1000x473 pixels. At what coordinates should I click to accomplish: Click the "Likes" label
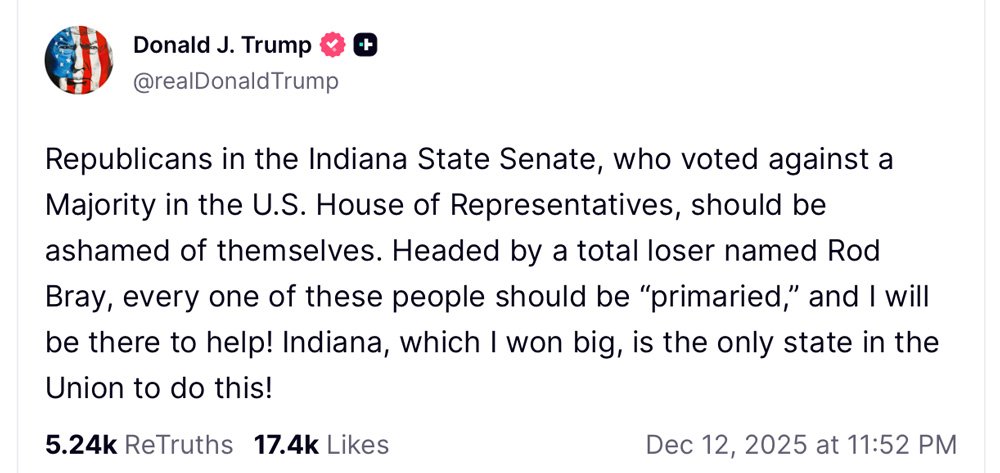point(357,445)
